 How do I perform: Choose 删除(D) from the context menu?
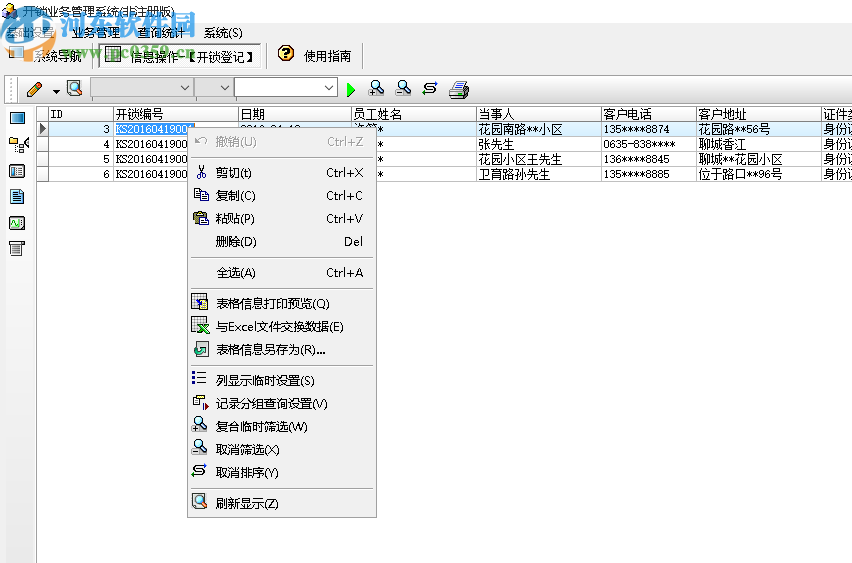pyautogui.click(x=282, y=241)
